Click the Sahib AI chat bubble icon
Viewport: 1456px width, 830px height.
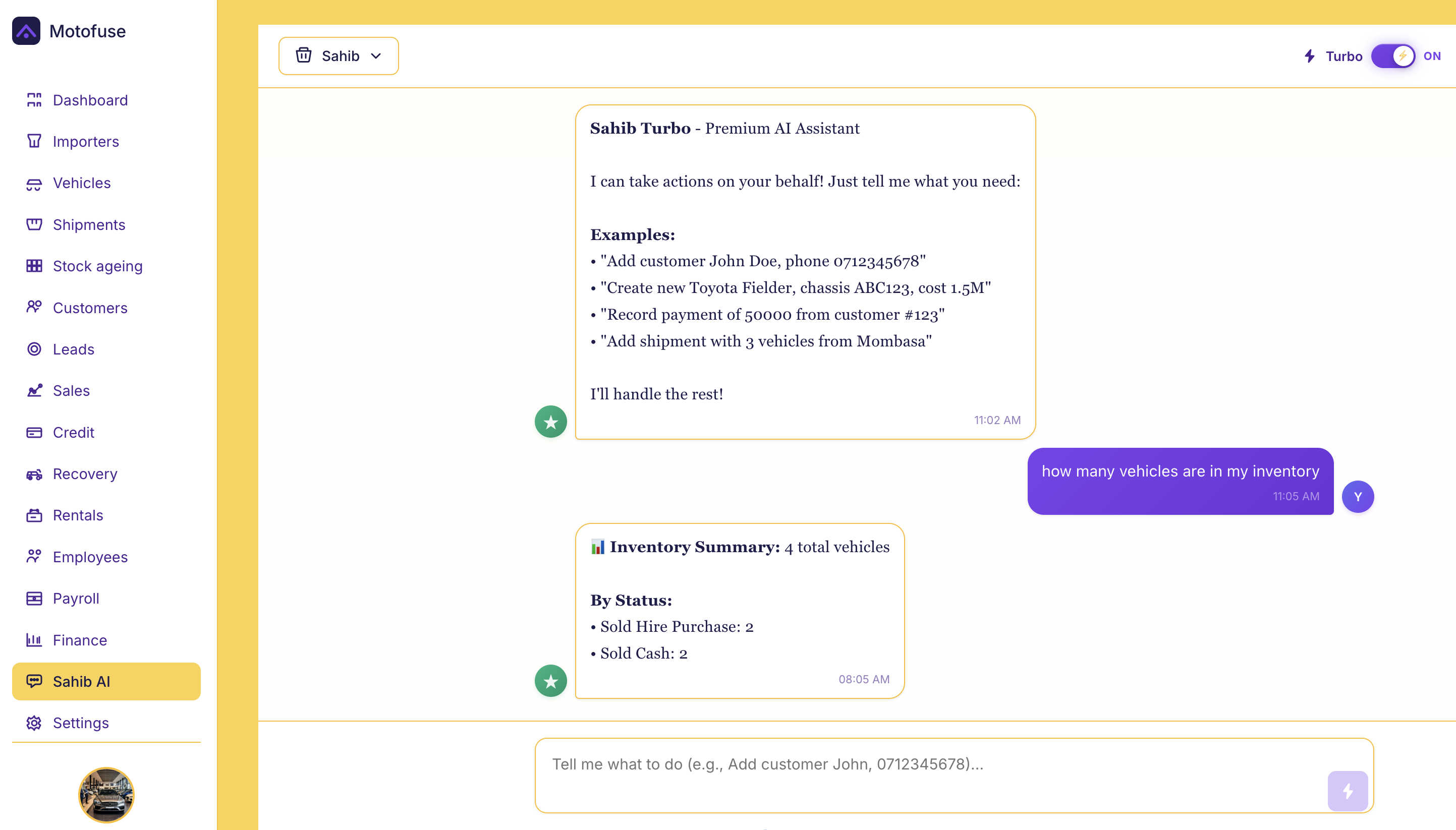[x=34, y=681]
